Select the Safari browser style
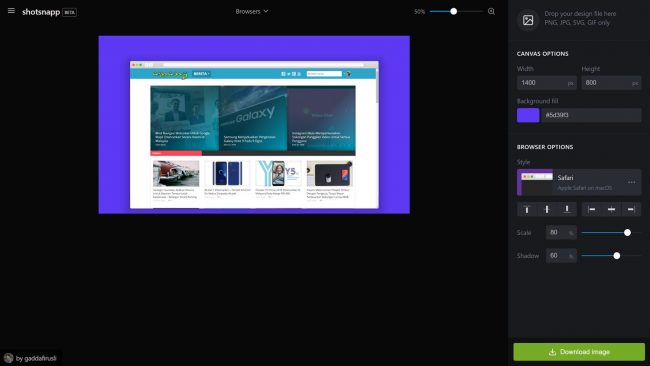Image resolution: width=650 pixels, height=366 pixels. pos(579,182)
